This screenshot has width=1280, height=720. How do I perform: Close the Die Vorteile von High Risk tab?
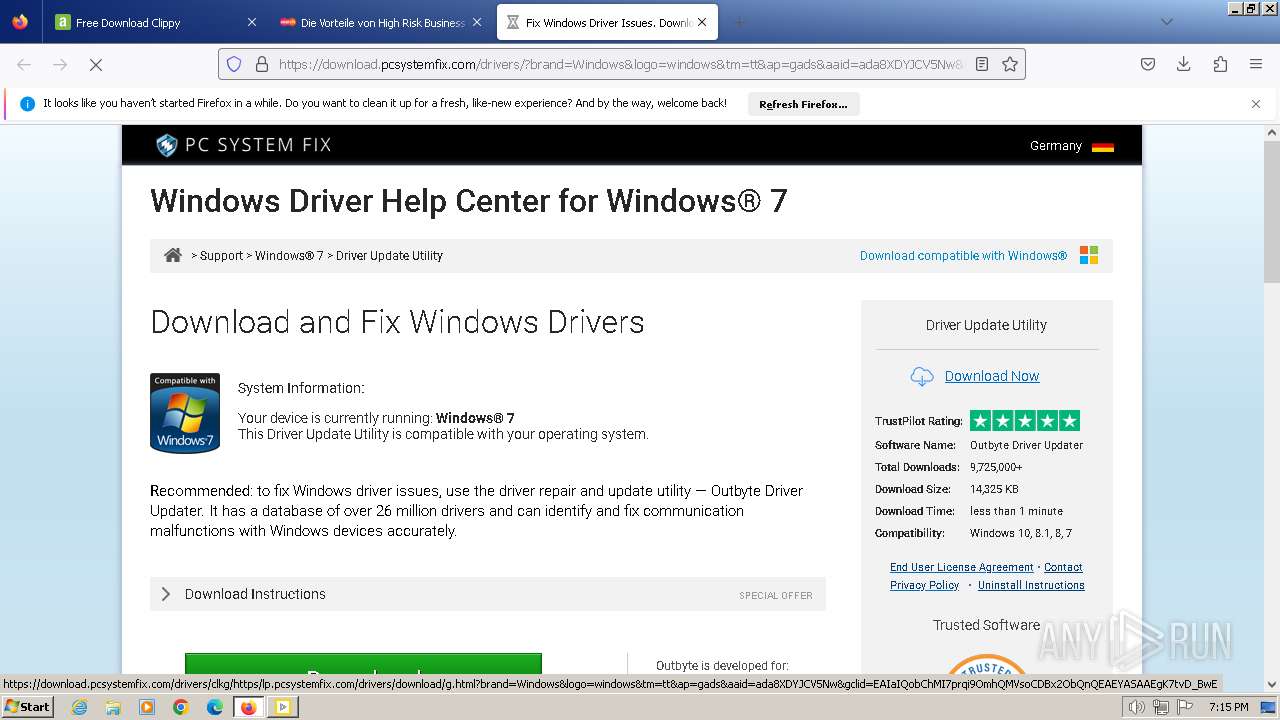(477, 22)
